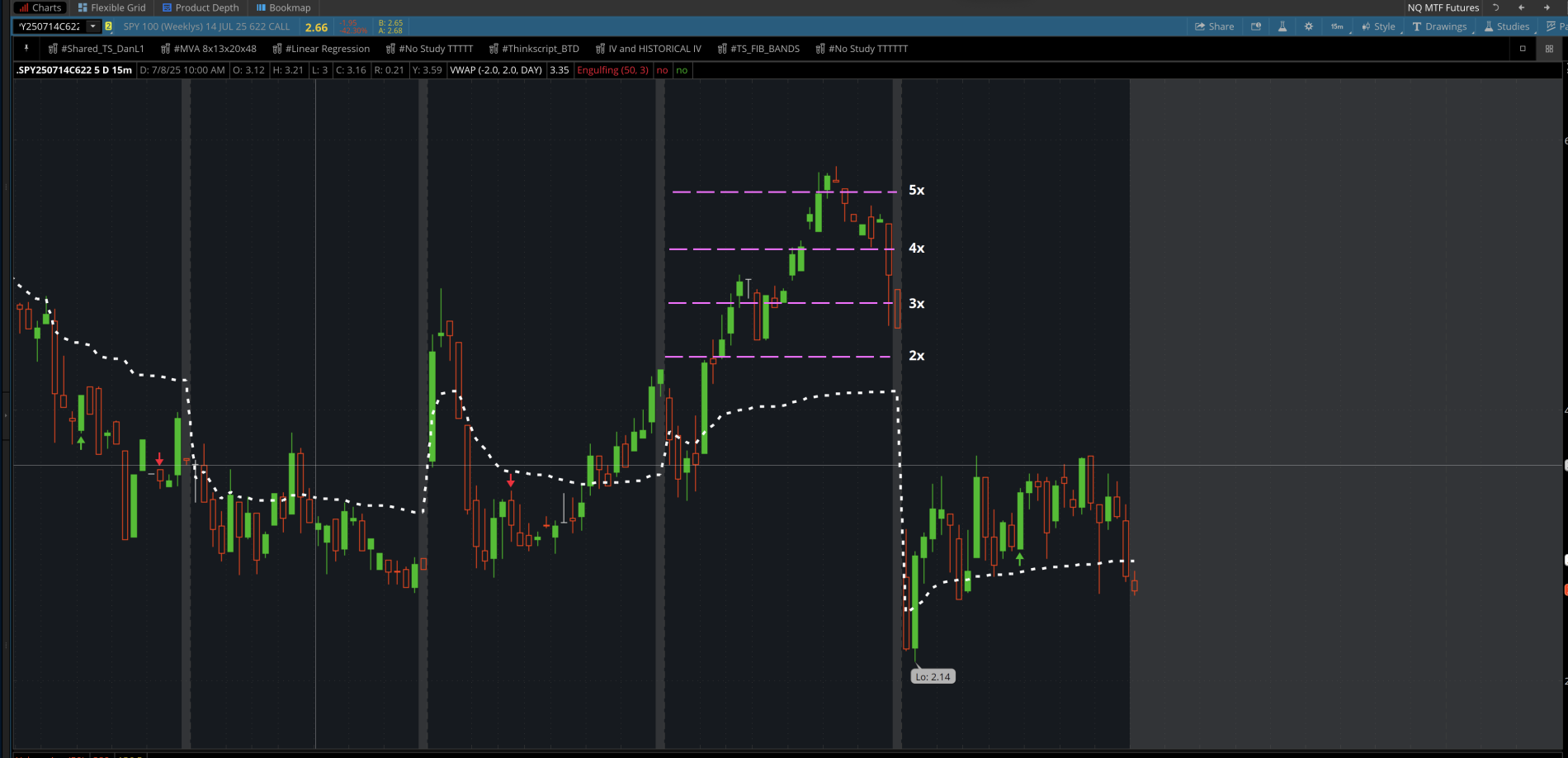The height and width of the screenshot is (758, 1568).
Task: Click the NQ MTF Futures workspace label
Action: click(1443, 7)
